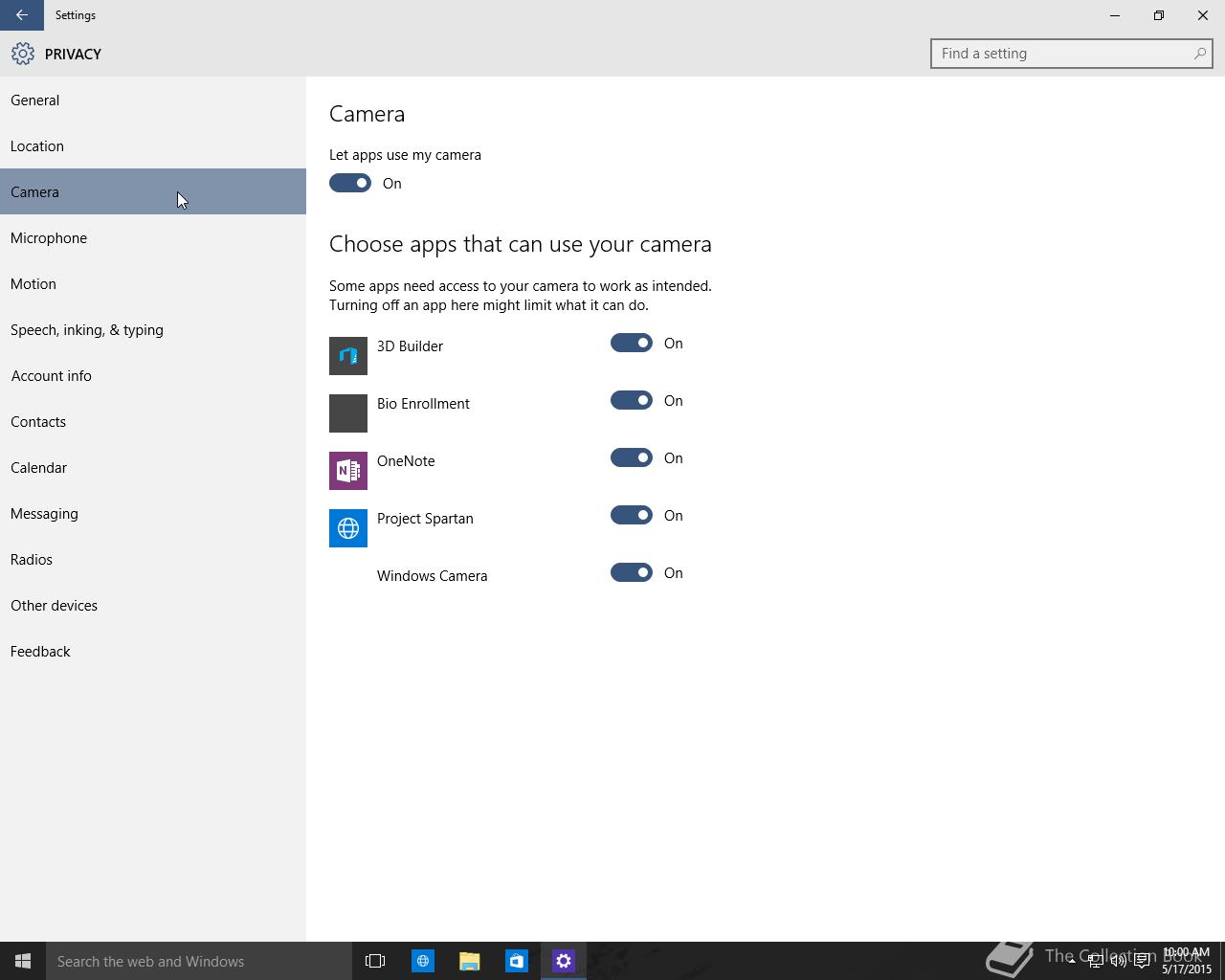This screenshot has width=1225, height=980.
Task: Click the 3D Builder label
Action: coord(410,346)
